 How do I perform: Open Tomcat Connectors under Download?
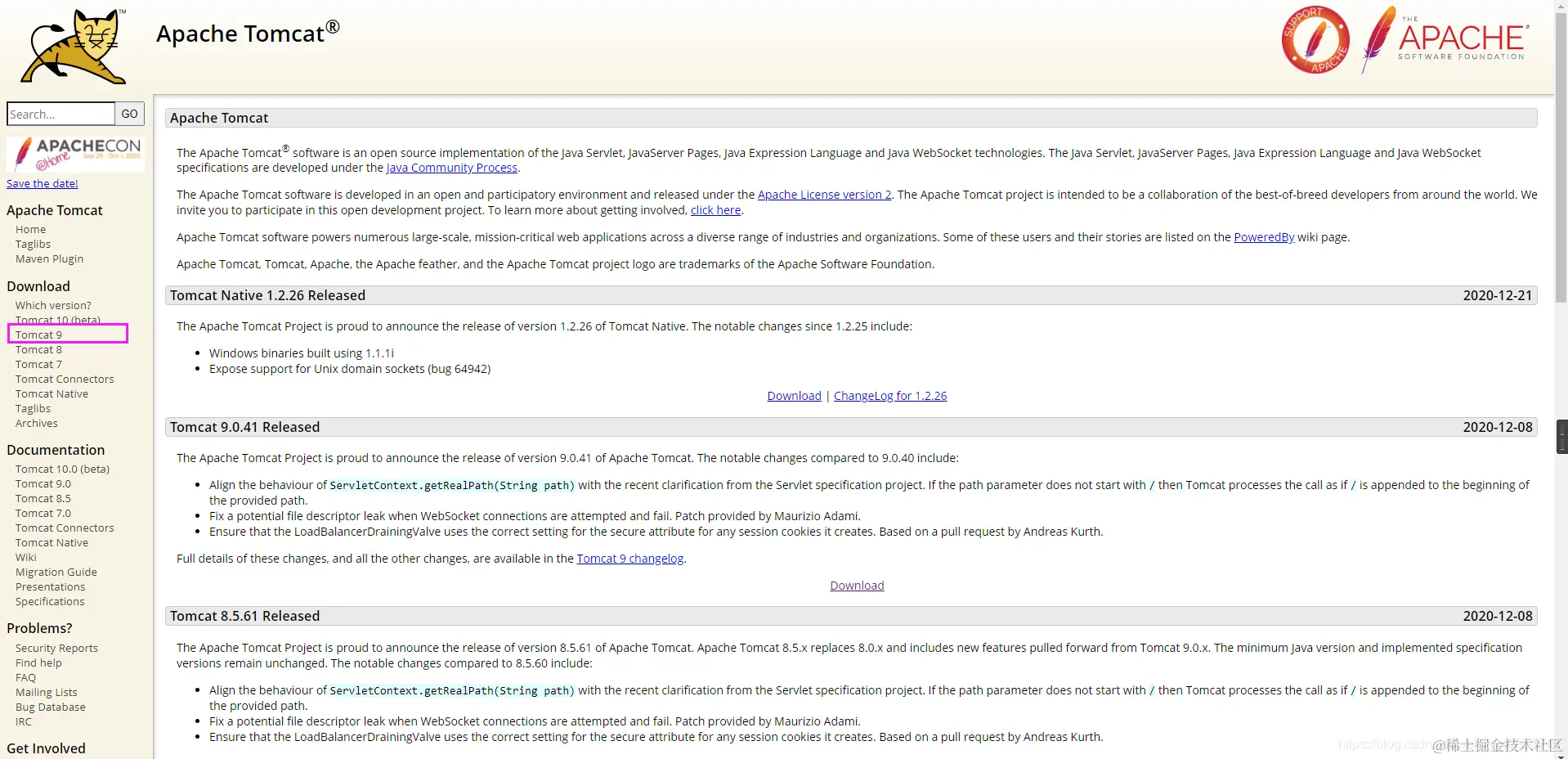(65, 379)
